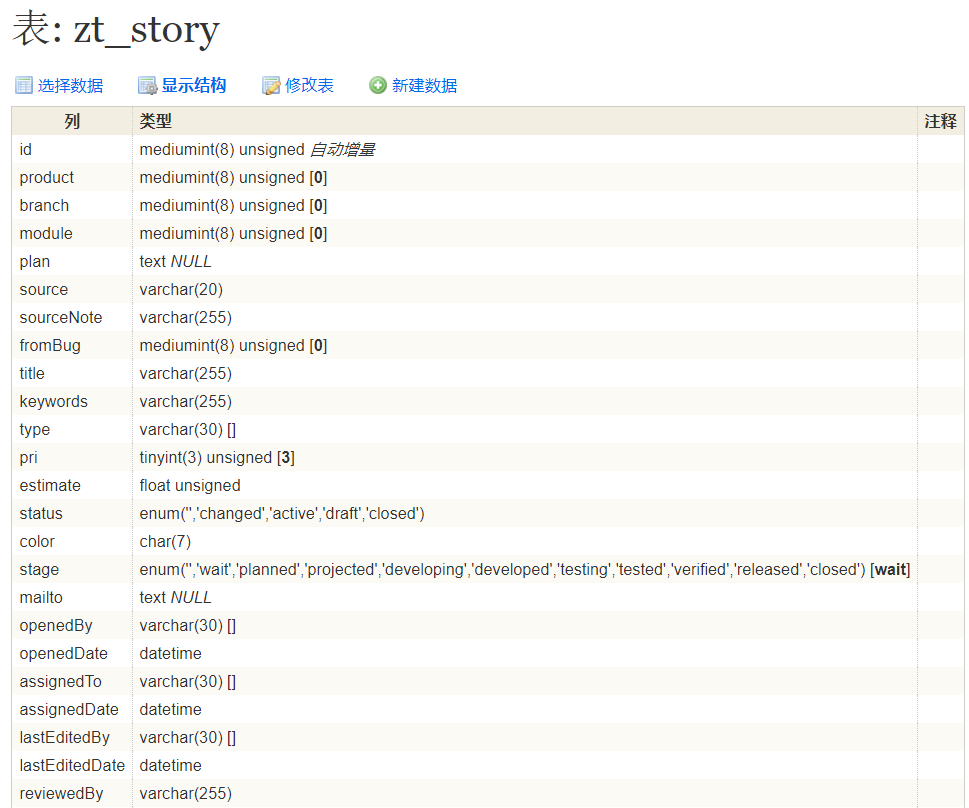Viewport: 969px width, 808px height.
Task: Open the 修改表 link
Action: (x=309, y=85)
